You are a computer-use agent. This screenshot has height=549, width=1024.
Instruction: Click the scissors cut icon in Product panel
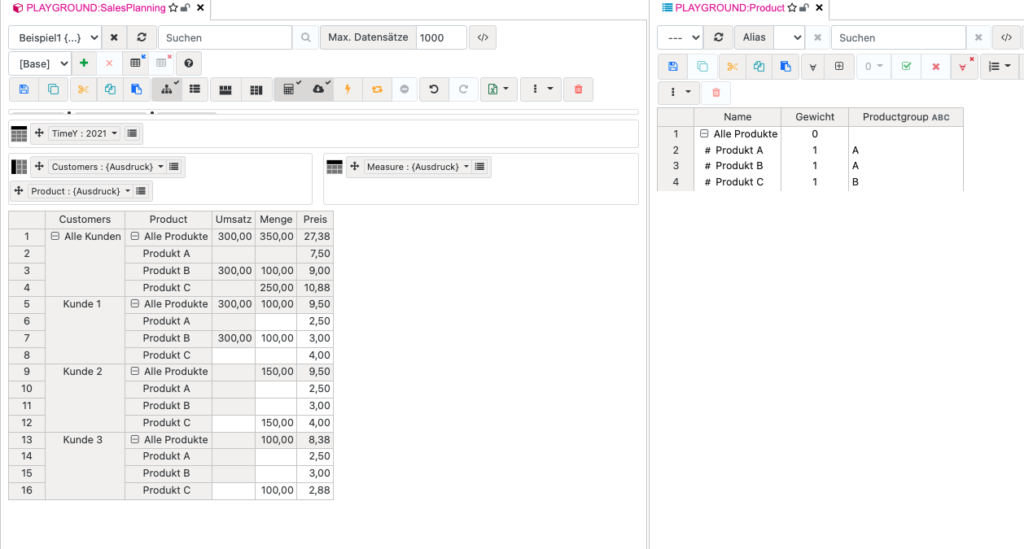732,67
